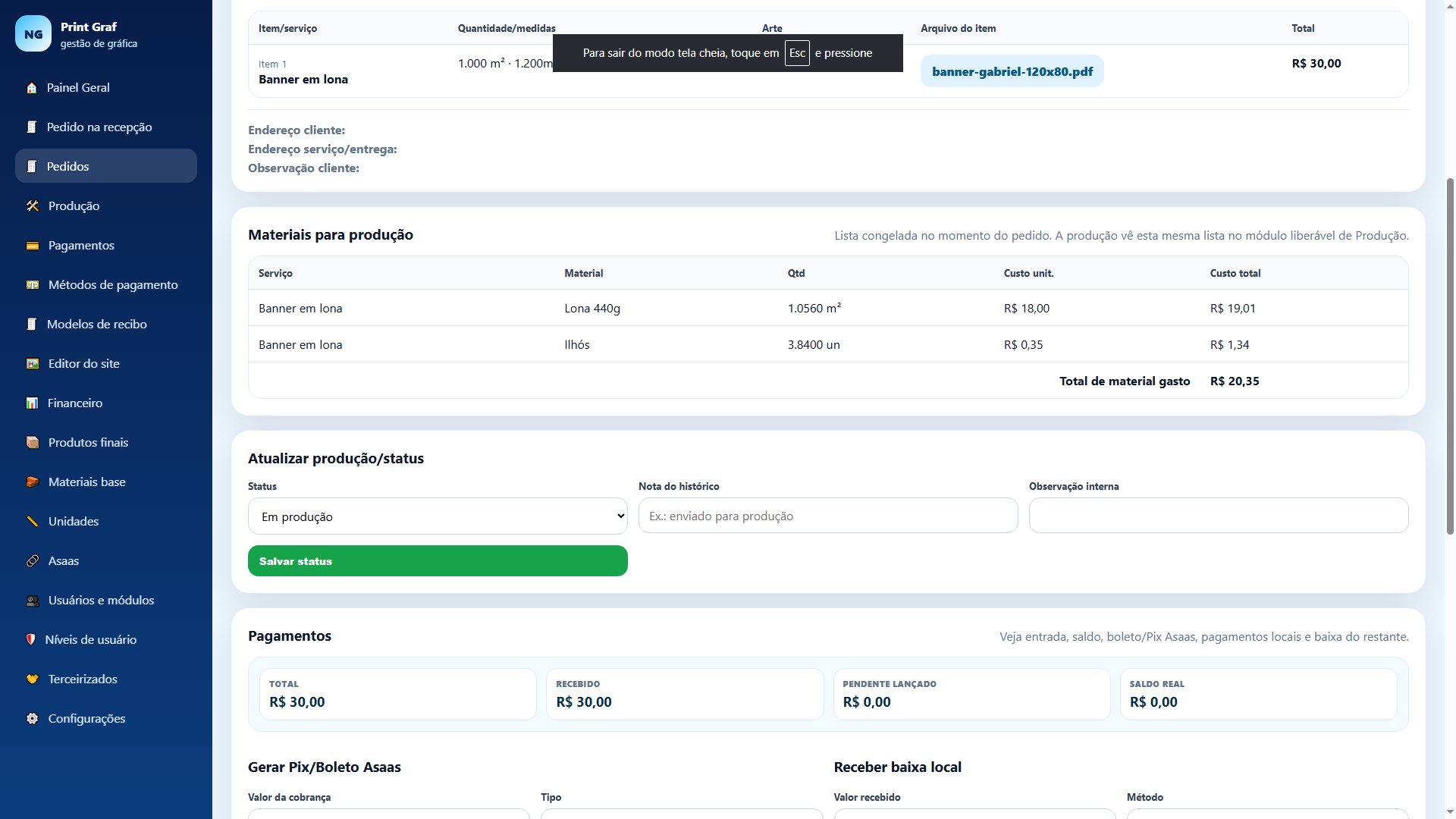Click the Usuários e módulos icon
Image resolution: width=1456 pixels, height=819 pixels.
[x=33, y=601]
